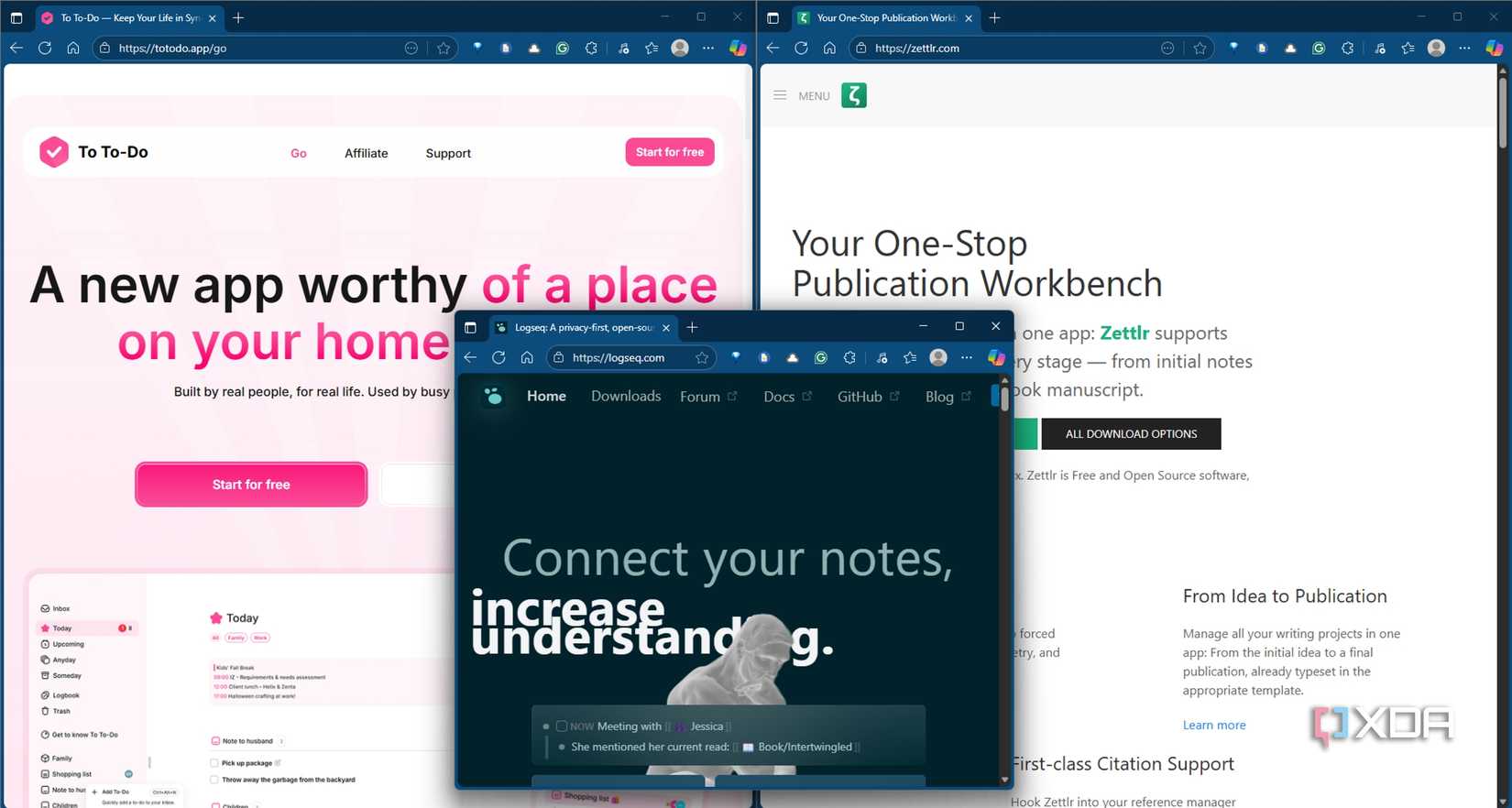Open Zettlr hamburger menu icon
This screenshot has width=1512, height=808.
point(780,95)
